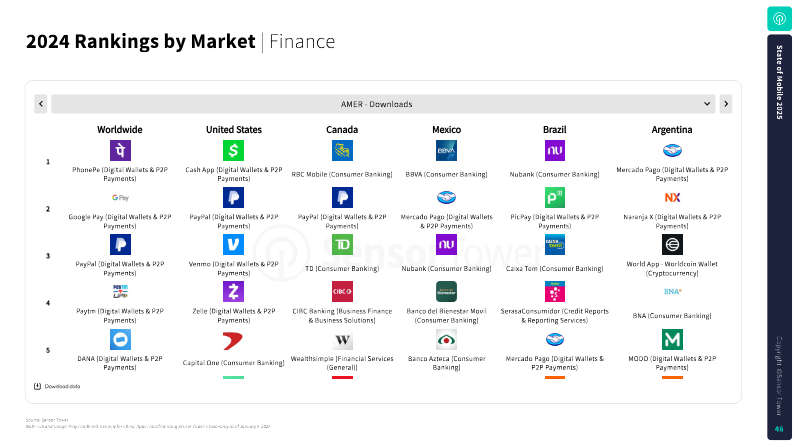
Task: Click the RBC Mobile icon under Canada
Action: pos(342,151)
